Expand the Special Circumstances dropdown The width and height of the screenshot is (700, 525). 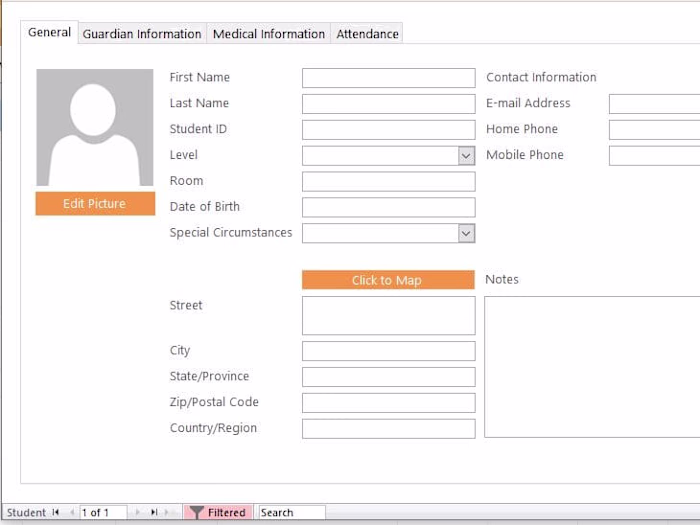click(x=466, y=233)
